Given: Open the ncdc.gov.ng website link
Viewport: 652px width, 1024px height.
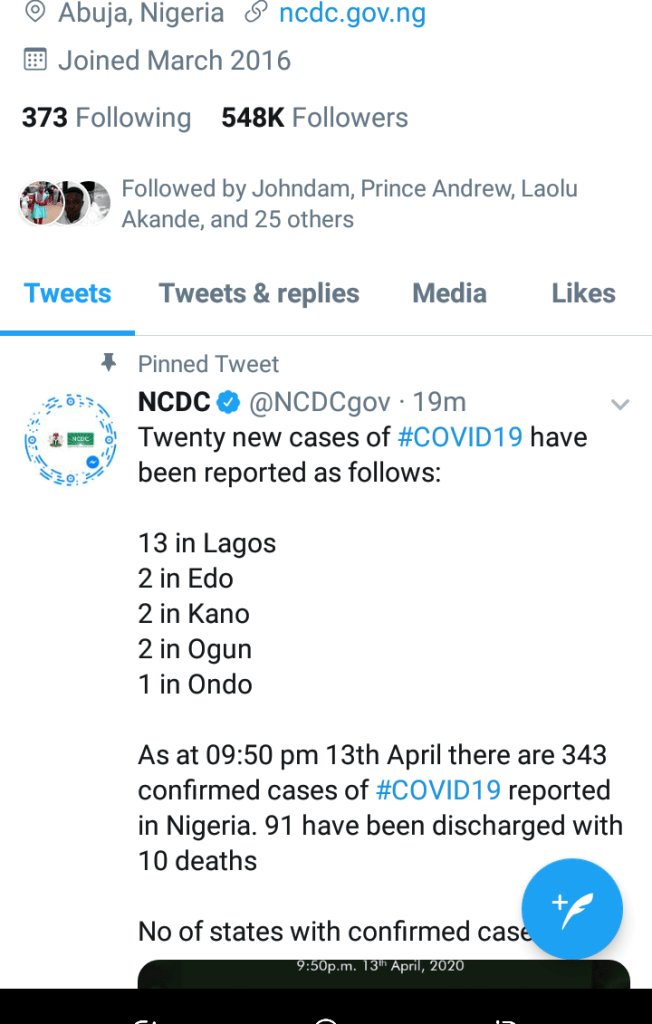Looking at the screenshot, I should (352, 13).
